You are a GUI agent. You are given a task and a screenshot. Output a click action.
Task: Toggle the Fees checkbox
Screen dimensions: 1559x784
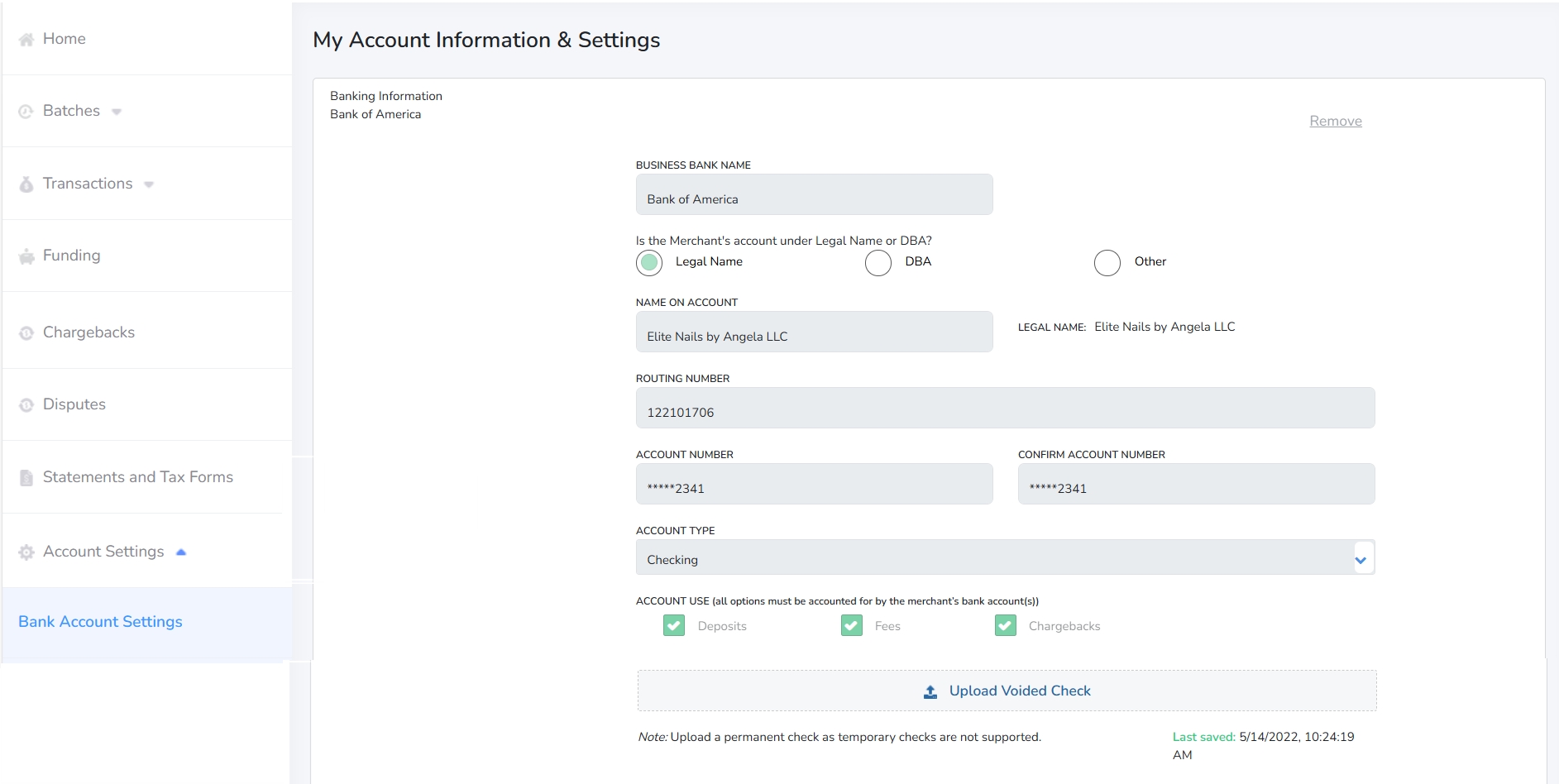point(851,626)
